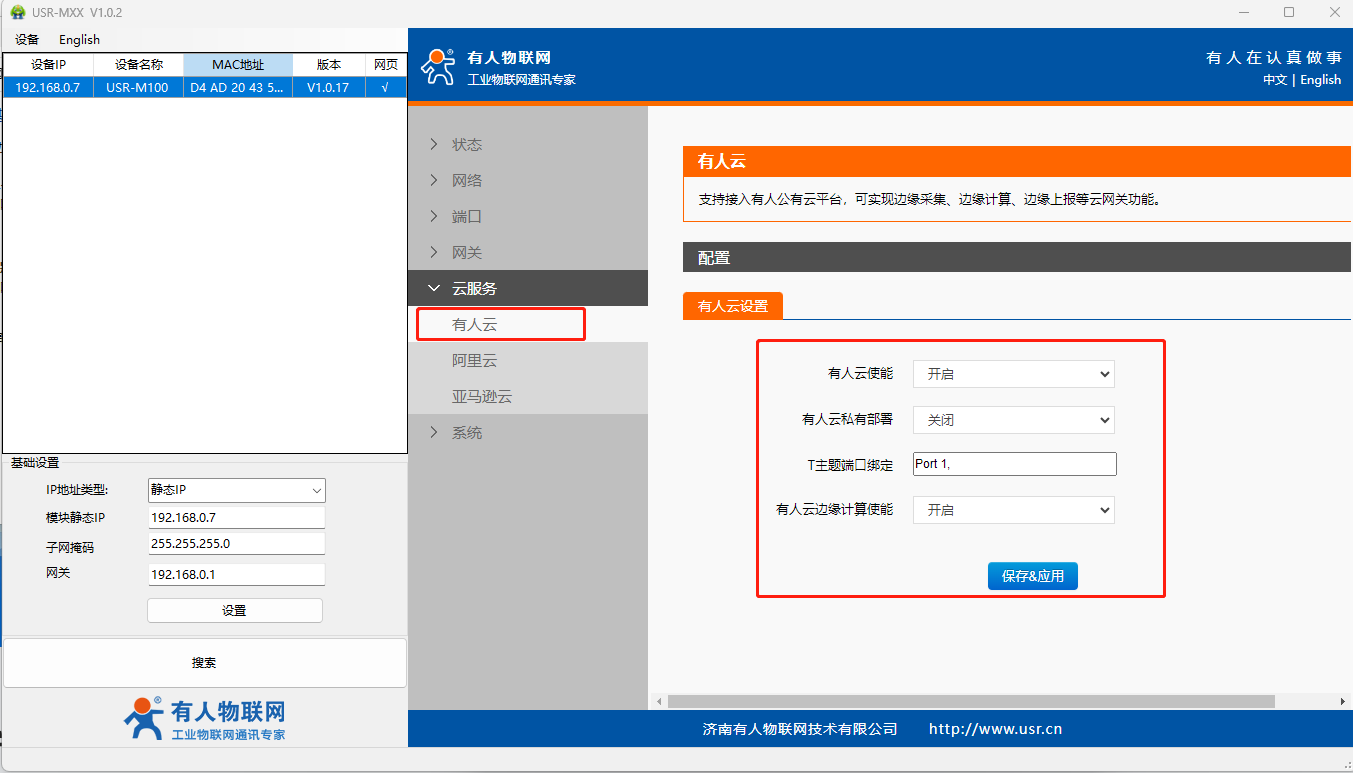Open the 有人云使能 dropdown
Viewport: 1353px width, 773px height.
(1013, 374)
